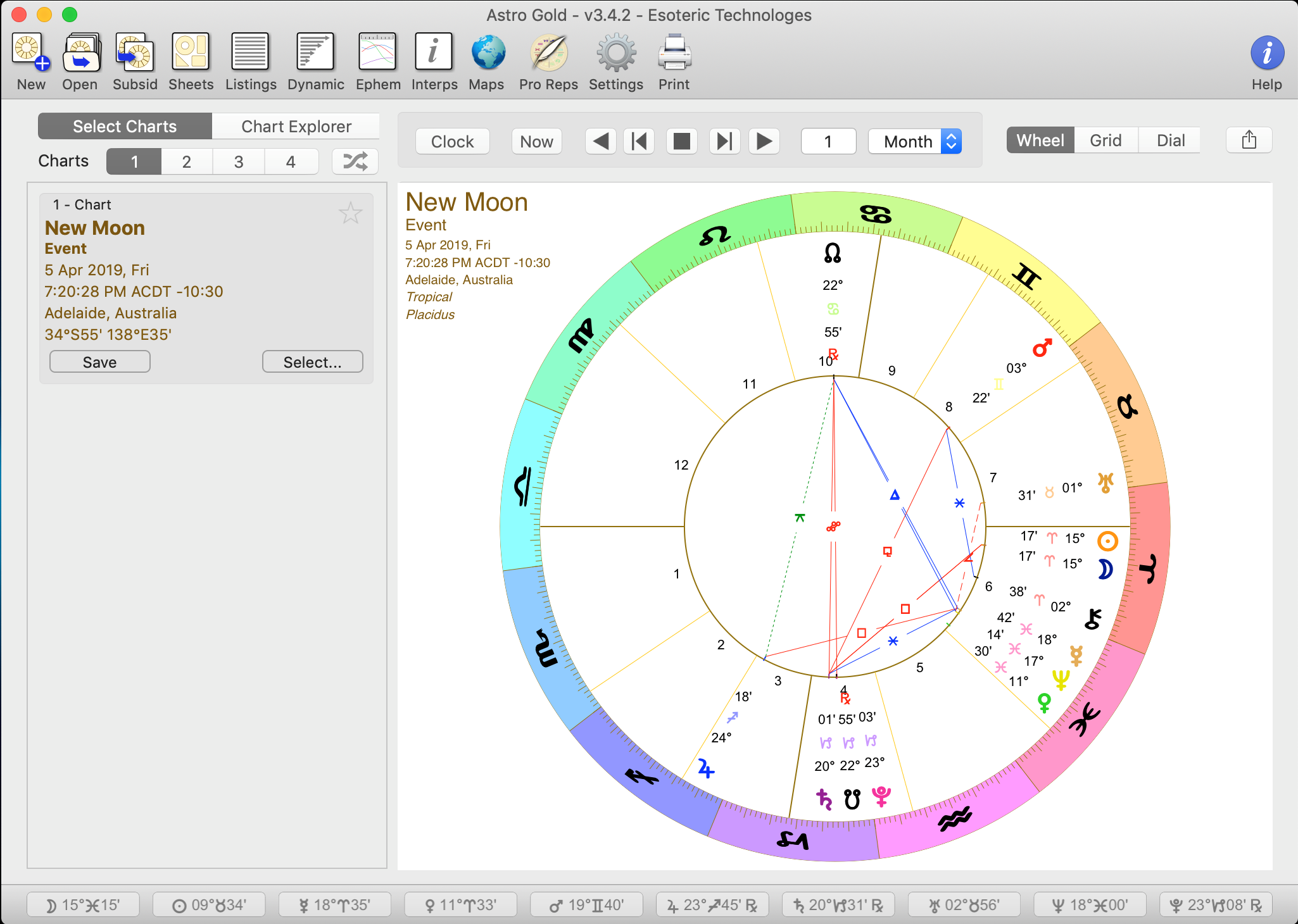The width and height of the screenshot is (1298, 924).
Task: Animate backward with skip-back button
Action: (x=640, y=141)
